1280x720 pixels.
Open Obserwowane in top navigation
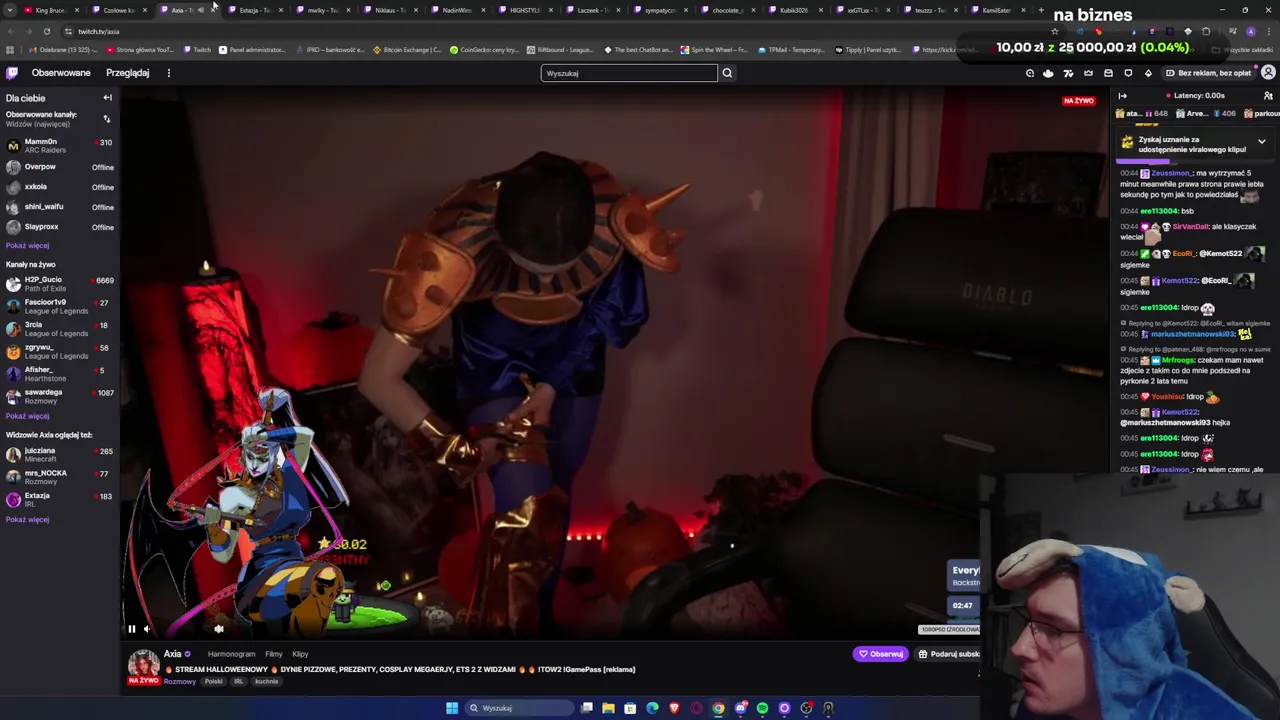[61, 73]
